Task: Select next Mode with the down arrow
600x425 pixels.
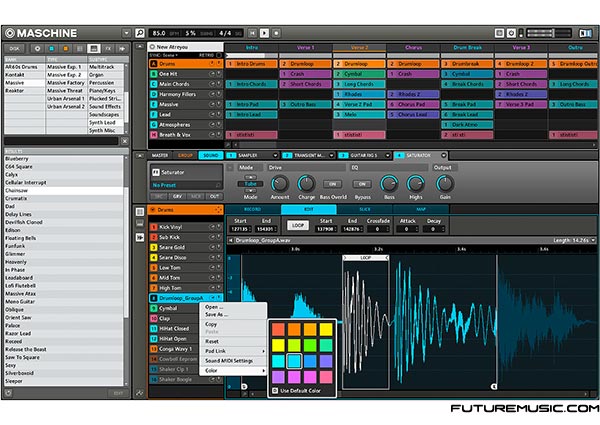Action: coord(250,190)
